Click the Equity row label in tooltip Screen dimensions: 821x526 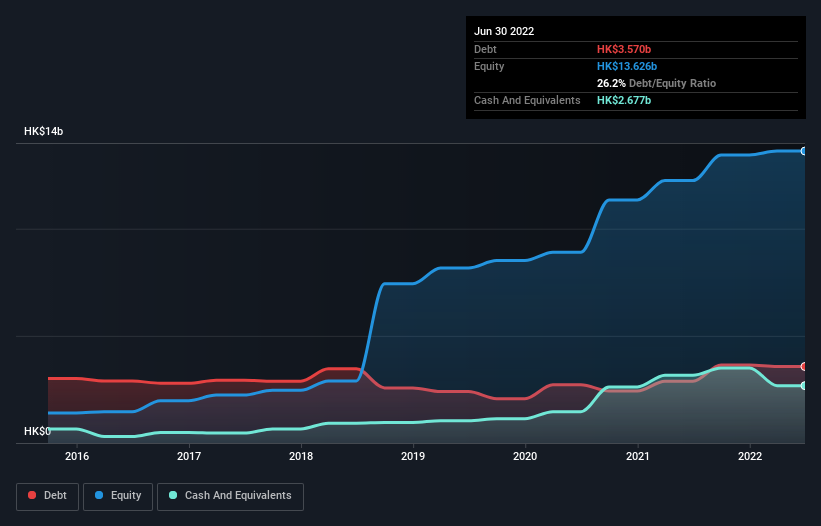[x=489, y=66]
